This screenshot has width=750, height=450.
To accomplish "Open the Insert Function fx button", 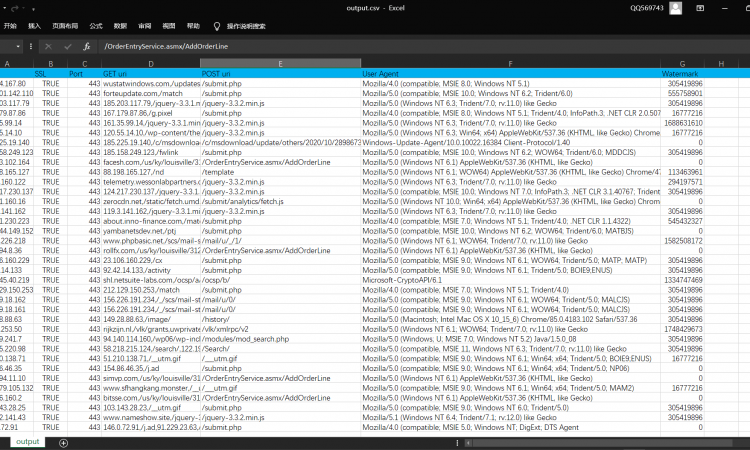I will tap(87, 46).
